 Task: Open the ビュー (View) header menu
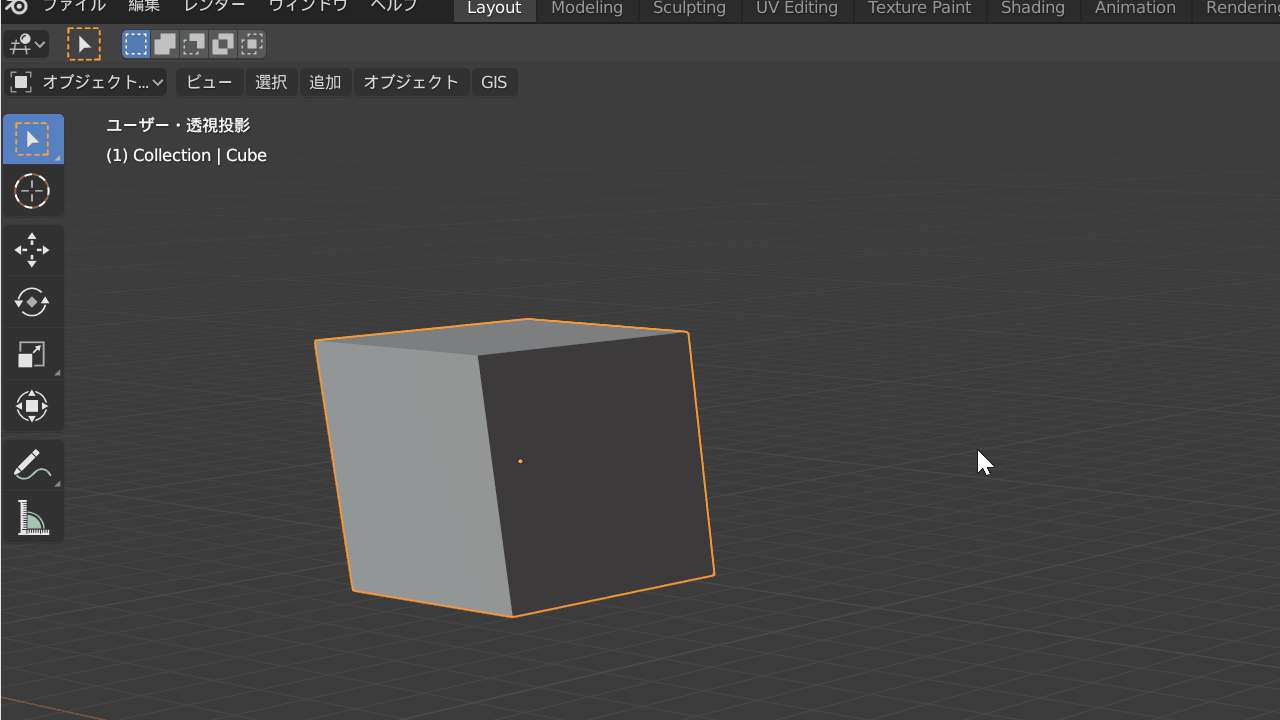[210, 82]
